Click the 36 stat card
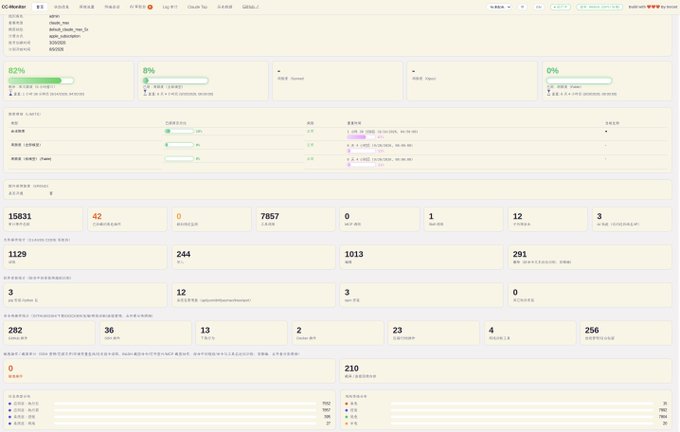 [x=145, y=333]
